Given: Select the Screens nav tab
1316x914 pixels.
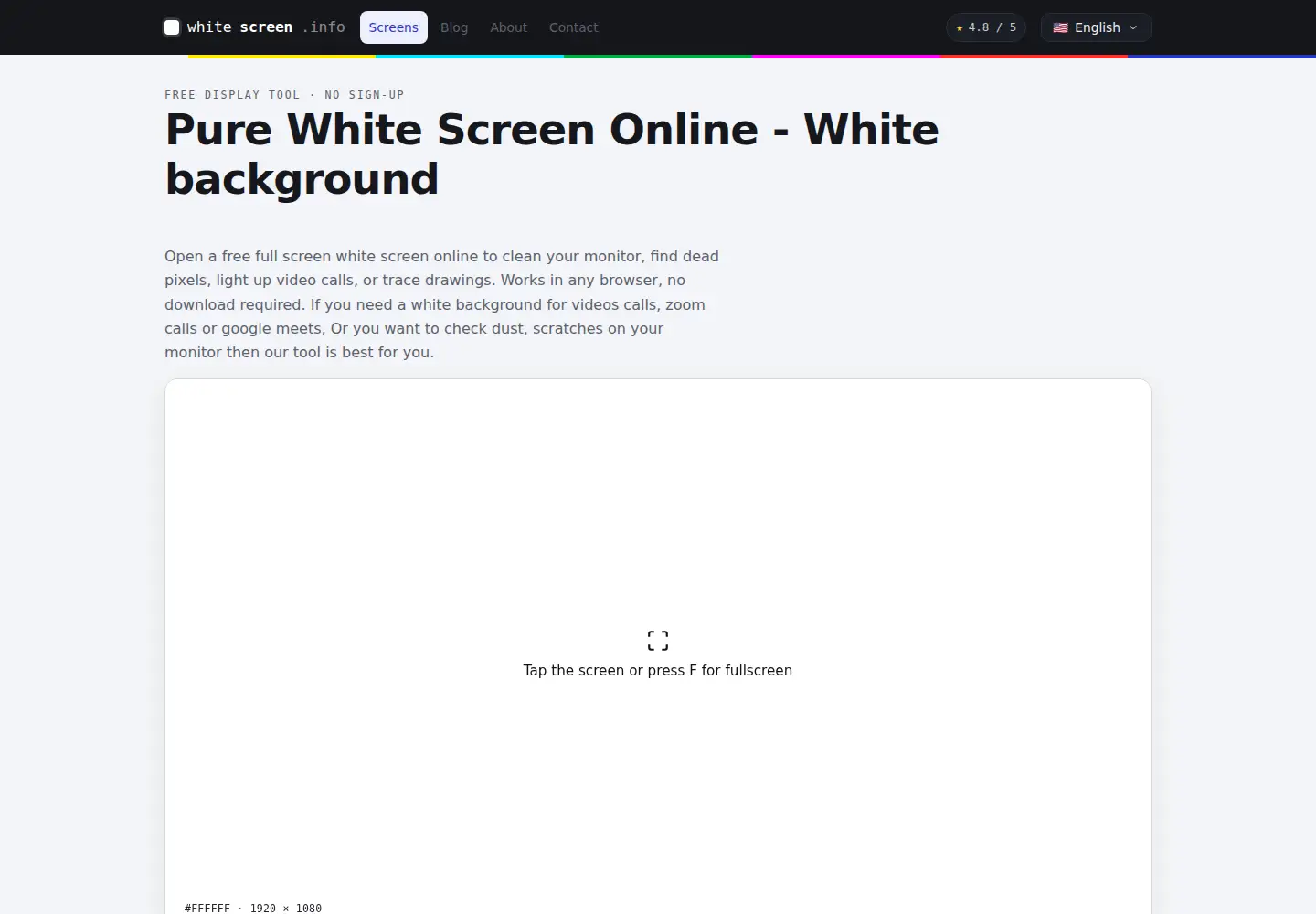Looking at the screenshot, I should click(x=394, y=27).
